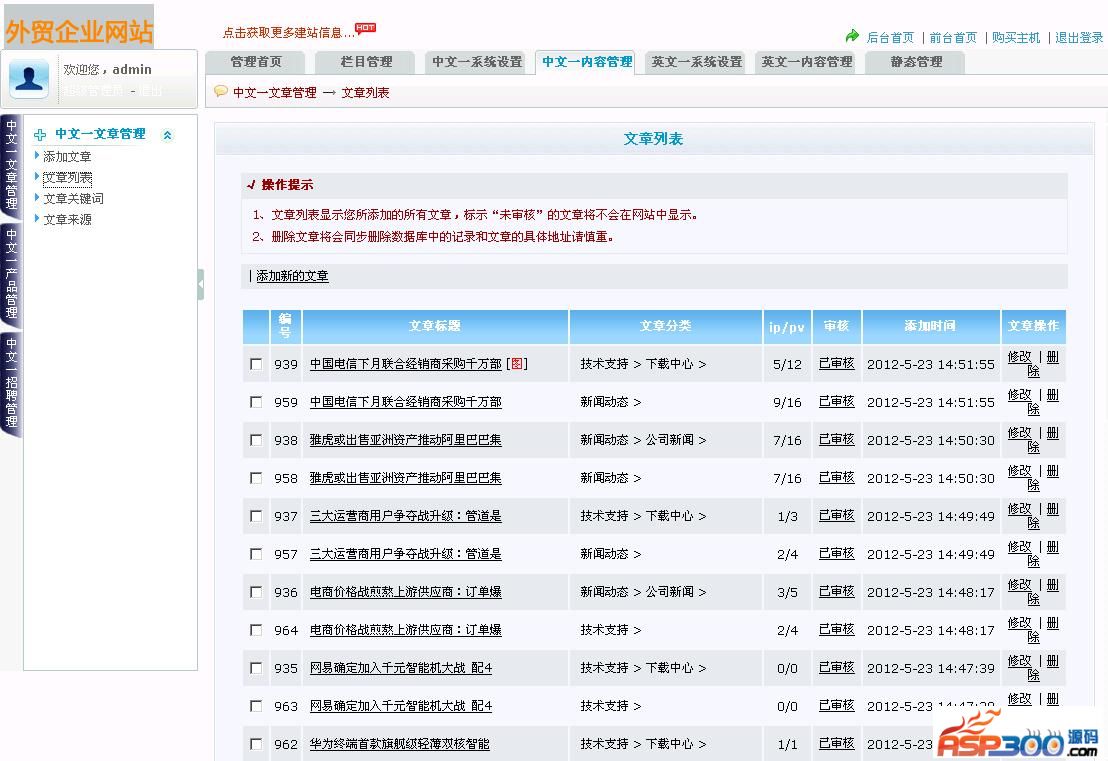Click 修改 for article 959
1108x761 pixels.
pos(1019,395)
